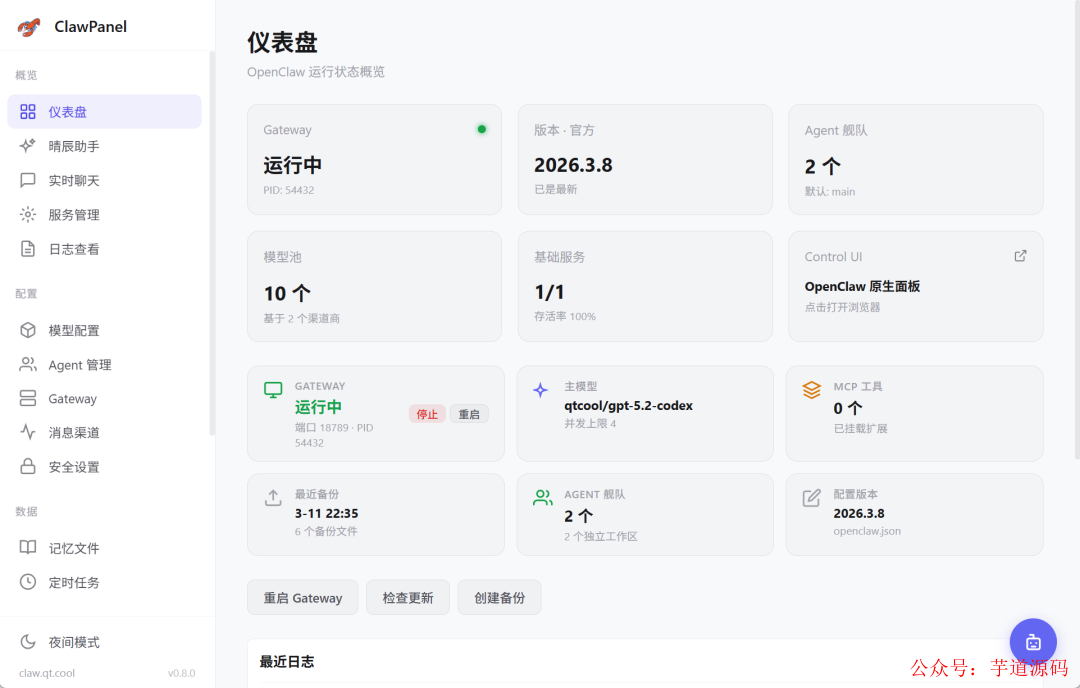Click the 最近日志 section heading
The image size is (1080, 688).
pyautogui.click(x=287, y=662)
